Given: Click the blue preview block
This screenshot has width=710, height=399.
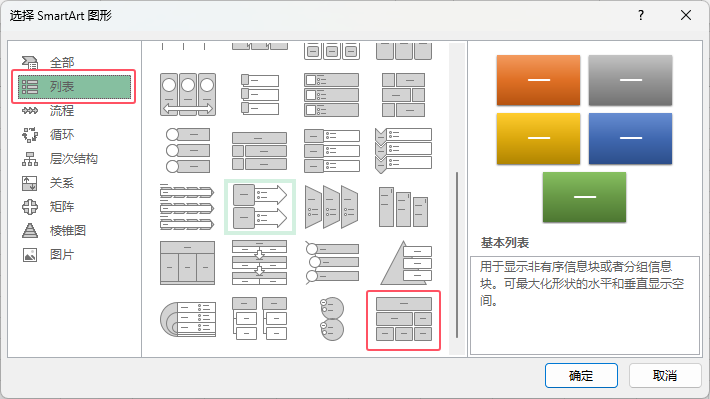Looking at the screenshot, I should tap(630, 139).
